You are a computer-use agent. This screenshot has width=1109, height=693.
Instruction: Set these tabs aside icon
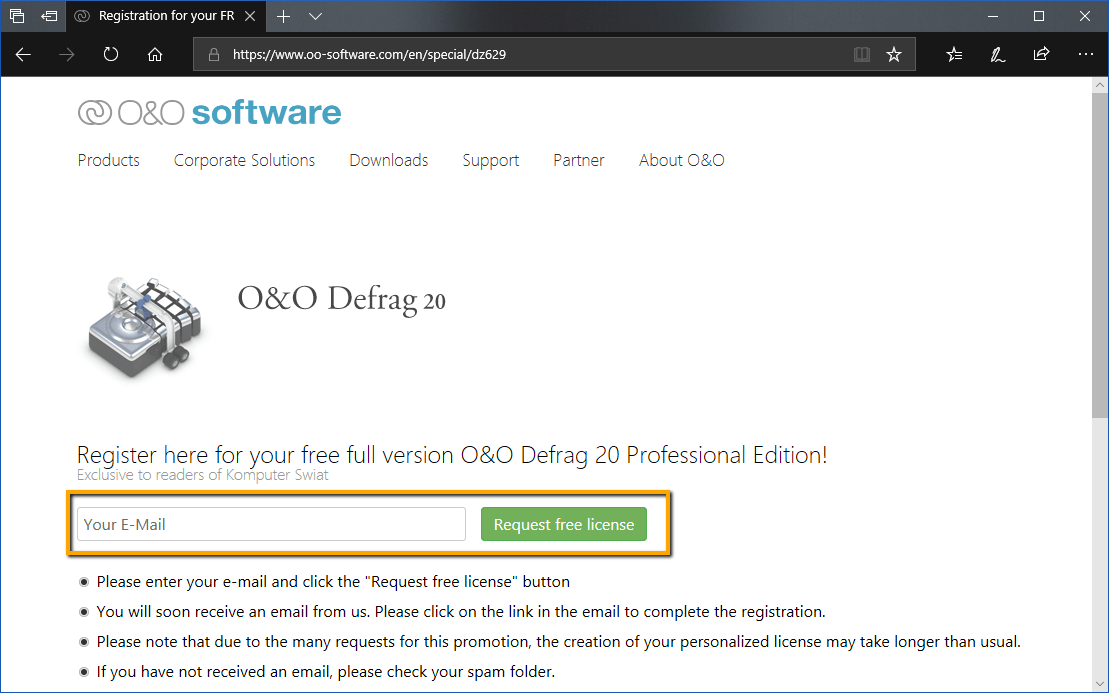49,16
